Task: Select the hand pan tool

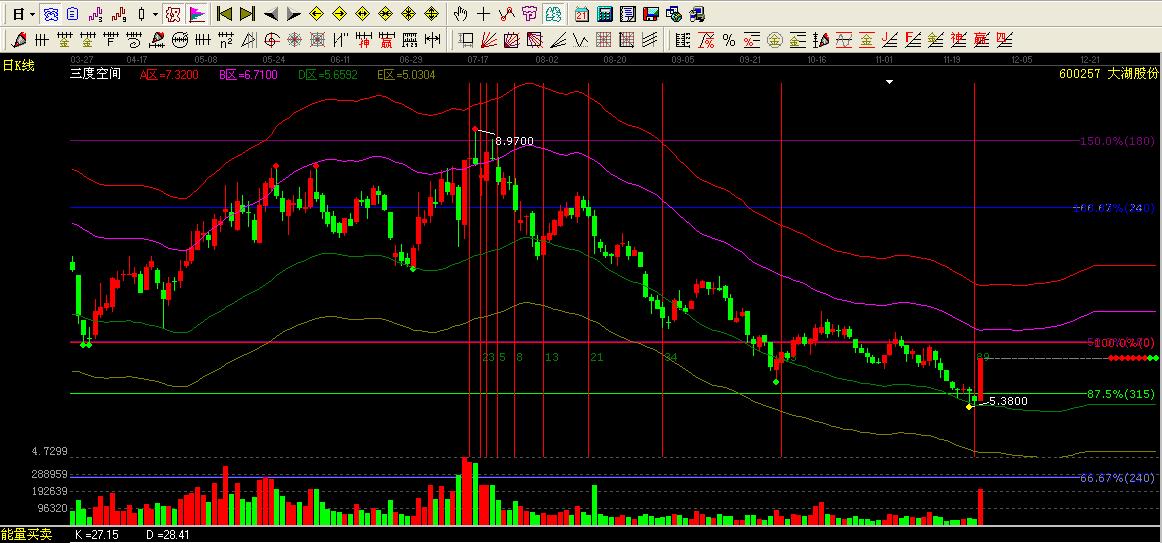Action: pyautogui.click(x=460, y=14)
